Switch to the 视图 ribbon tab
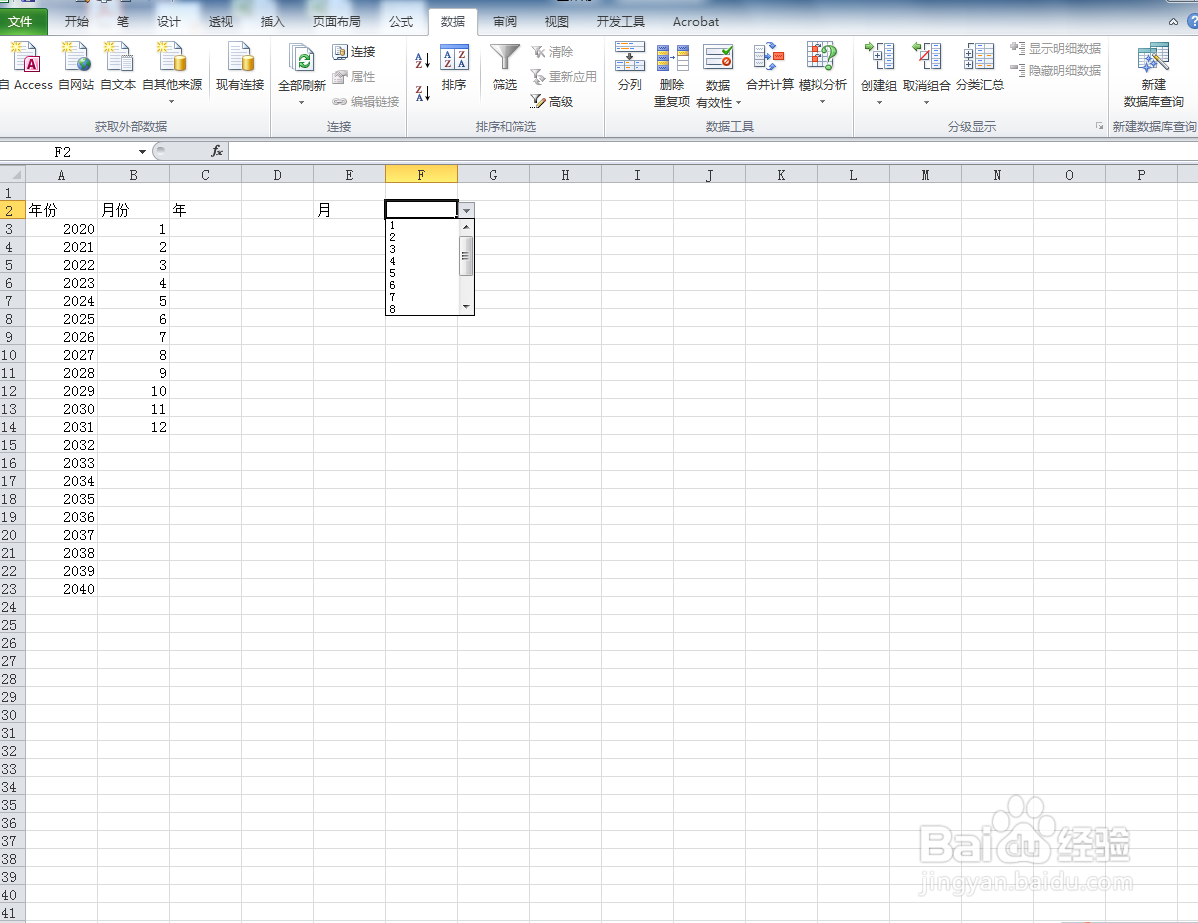The width and height of the screenshot is (1198, 923). tap(556, 21)
